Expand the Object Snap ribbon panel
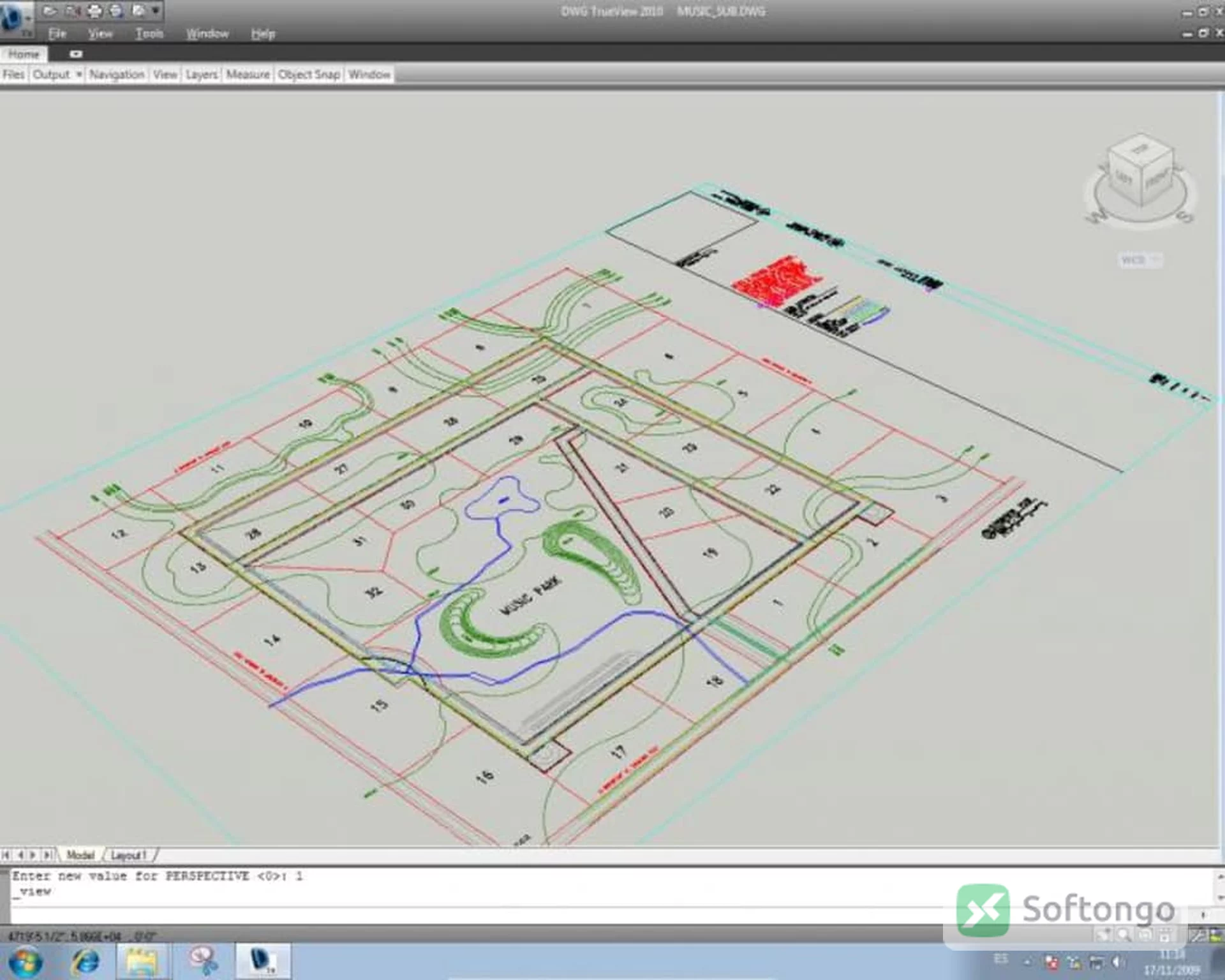Image resolution: width=1225 pixels, height=980 pixels. 309,75
